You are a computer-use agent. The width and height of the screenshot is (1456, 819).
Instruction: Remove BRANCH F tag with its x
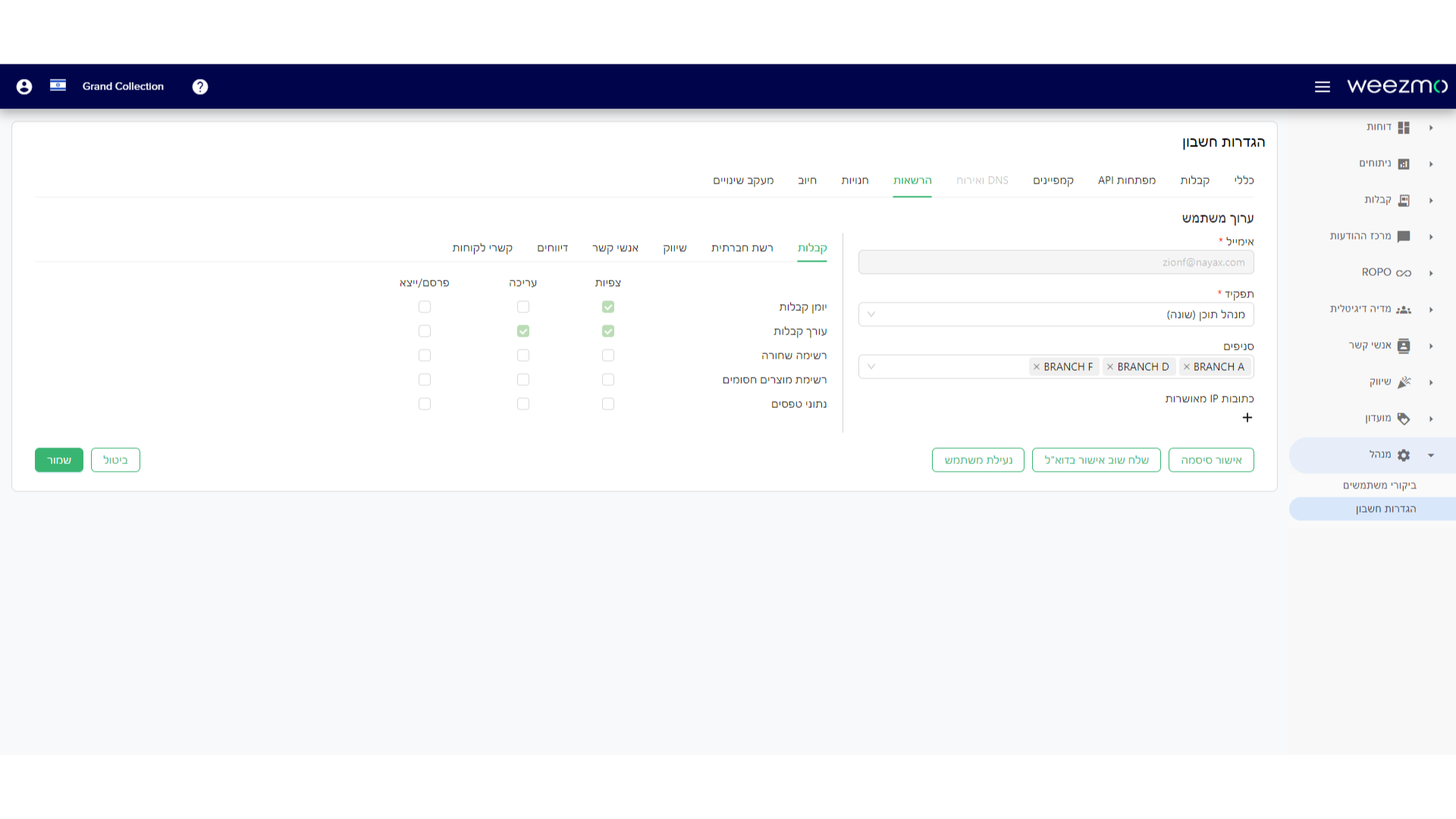click(x=1037, y=367)
